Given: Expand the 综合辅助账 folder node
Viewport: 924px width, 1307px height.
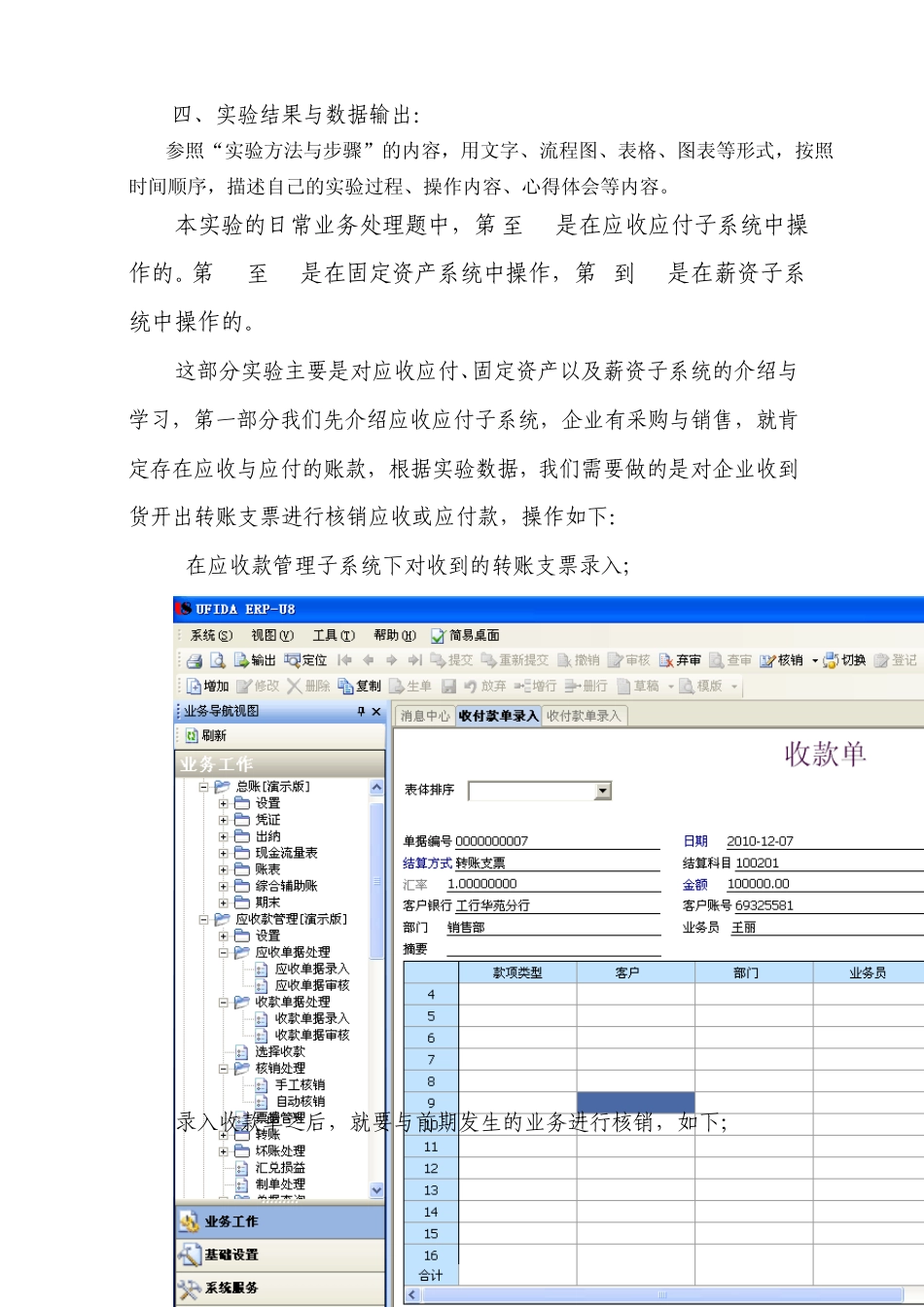Looking at the screenshot, I should click(224, 886).
